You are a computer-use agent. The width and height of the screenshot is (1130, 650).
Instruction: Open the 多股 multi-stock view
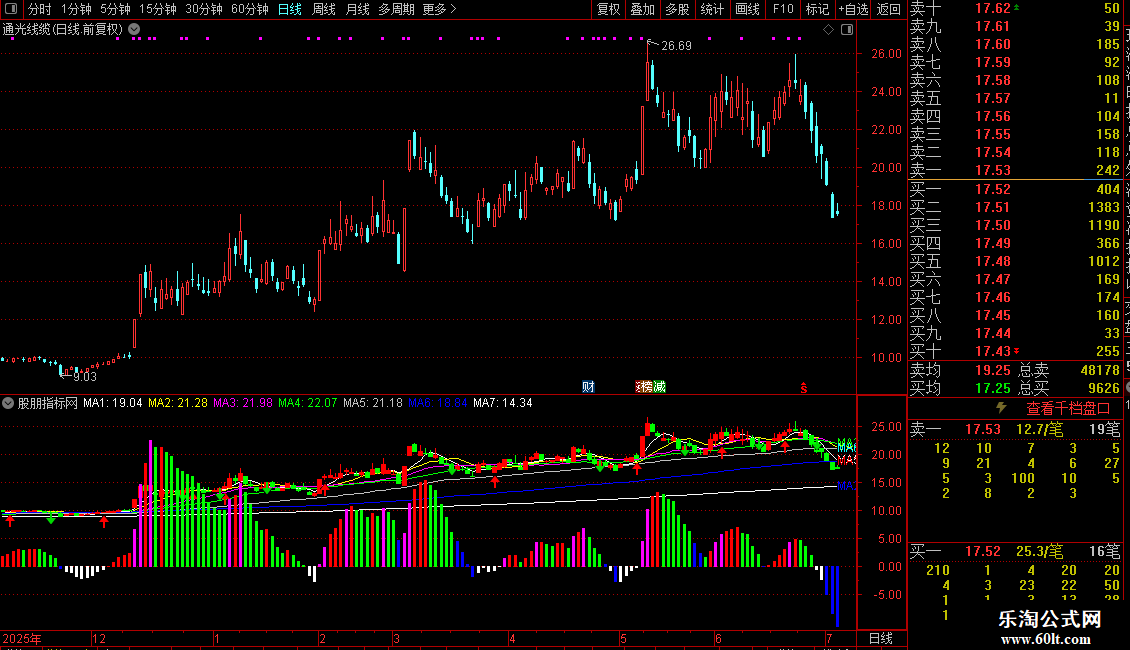(677, 9)
